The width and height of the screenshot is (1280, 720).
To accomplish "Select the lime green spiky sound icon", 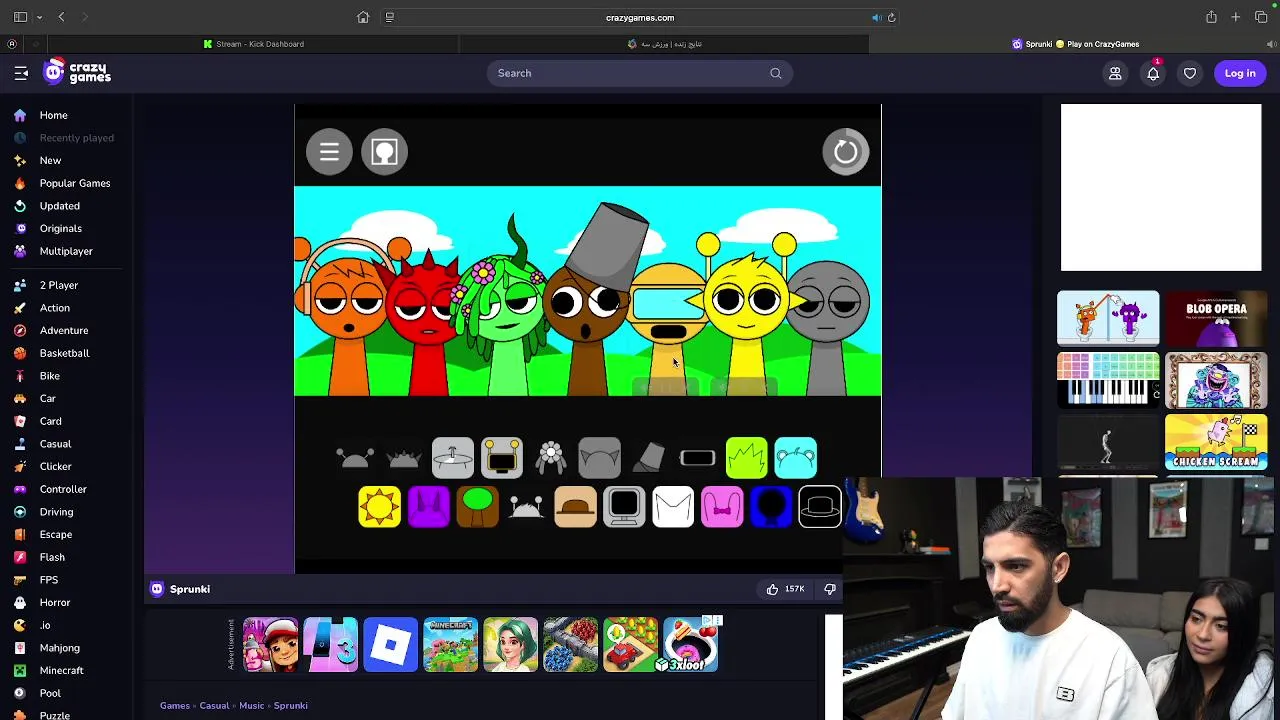I will pyautogui.click(x=746, y=458).
